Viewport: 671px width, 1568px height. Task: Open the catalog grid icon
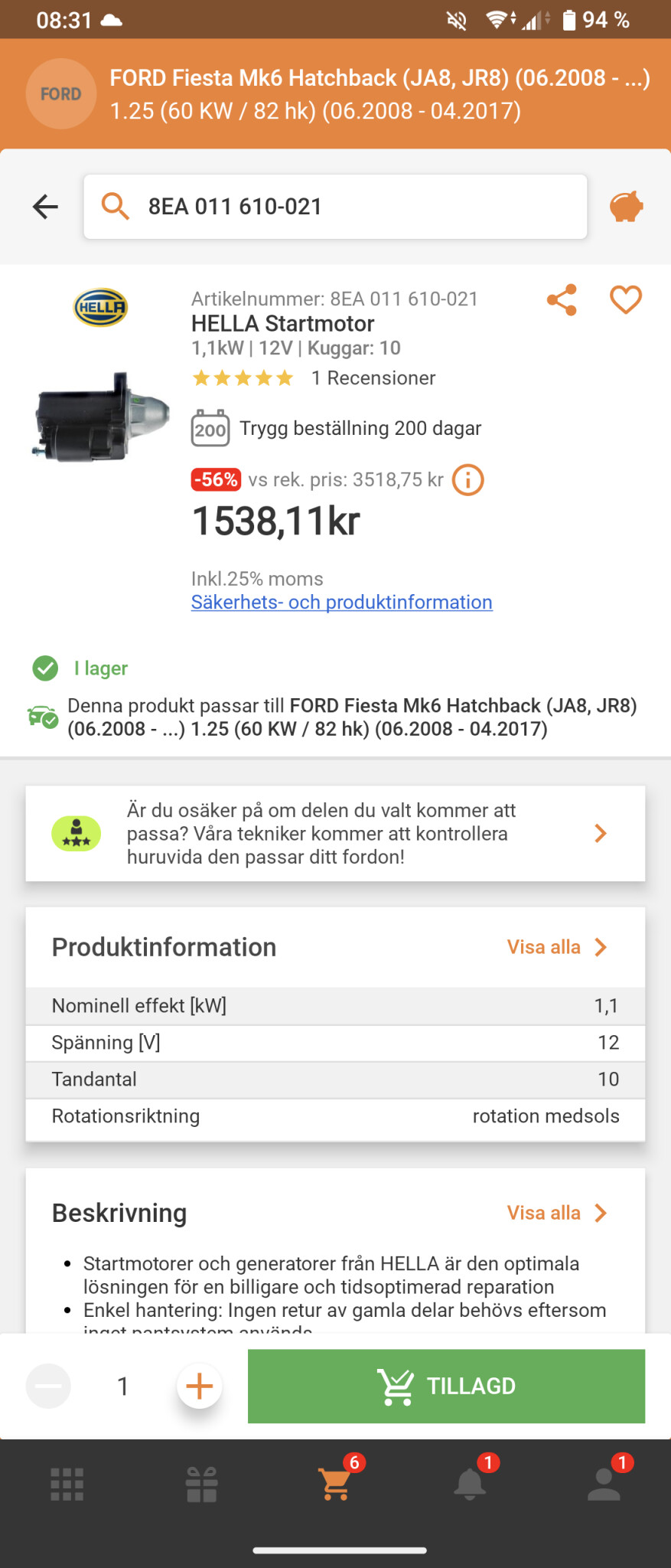point(67,1484)
